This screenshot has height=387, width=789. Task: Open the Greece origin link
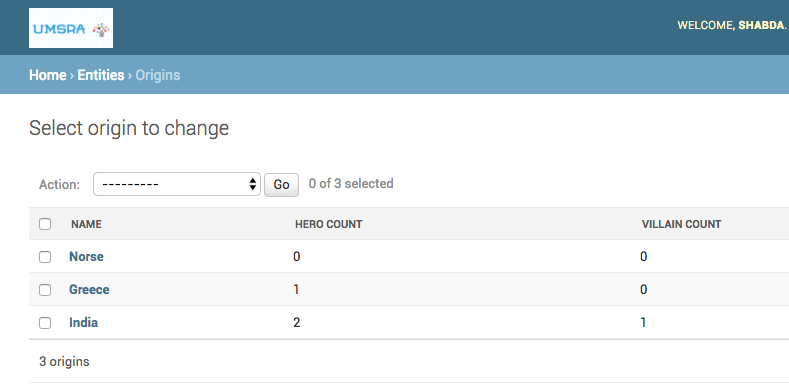89,289
